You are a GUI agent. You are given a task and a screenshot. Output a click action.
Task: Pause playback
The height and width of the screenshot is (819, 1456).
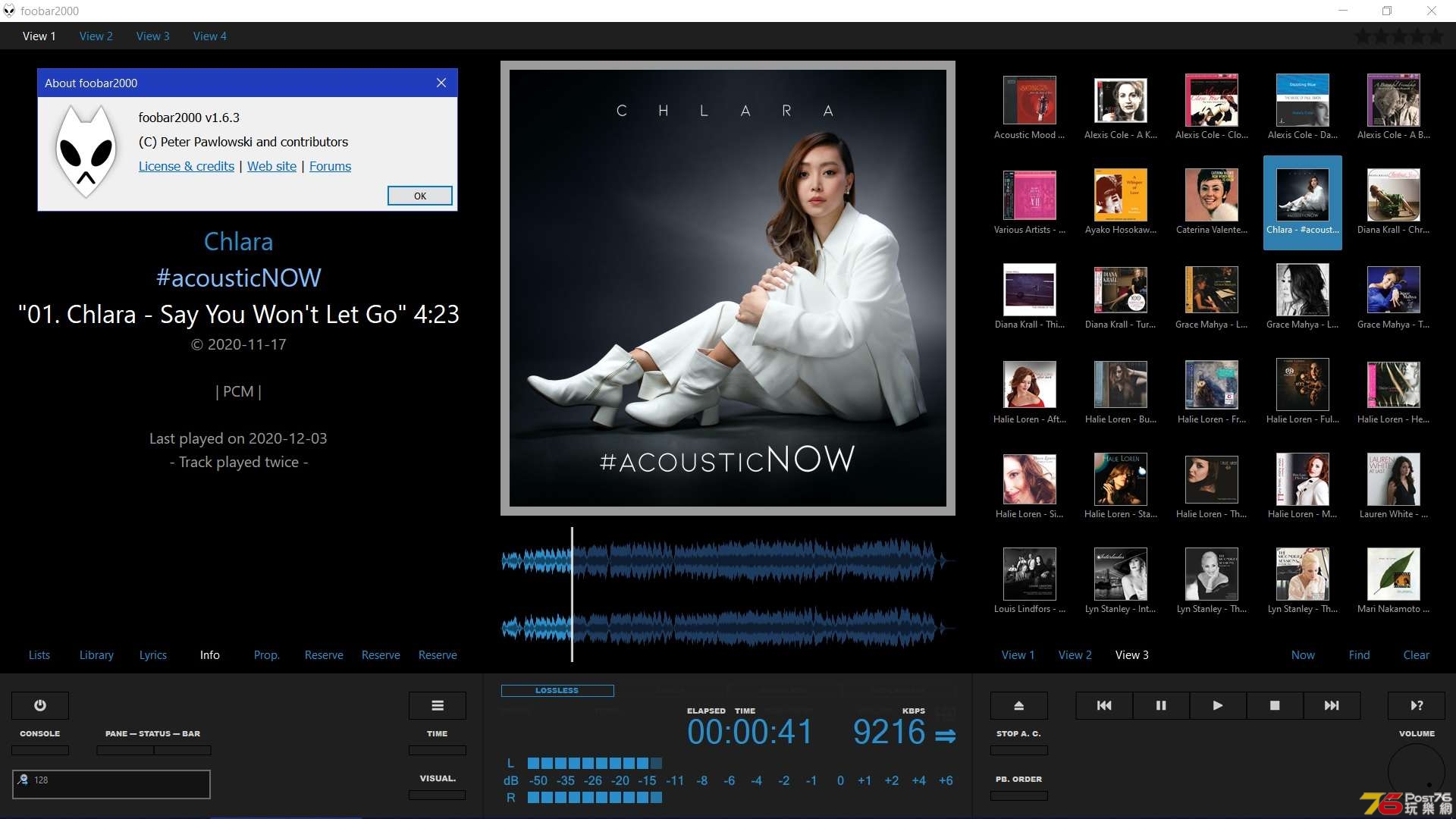pyautogui.click(x=1161, y=705)
